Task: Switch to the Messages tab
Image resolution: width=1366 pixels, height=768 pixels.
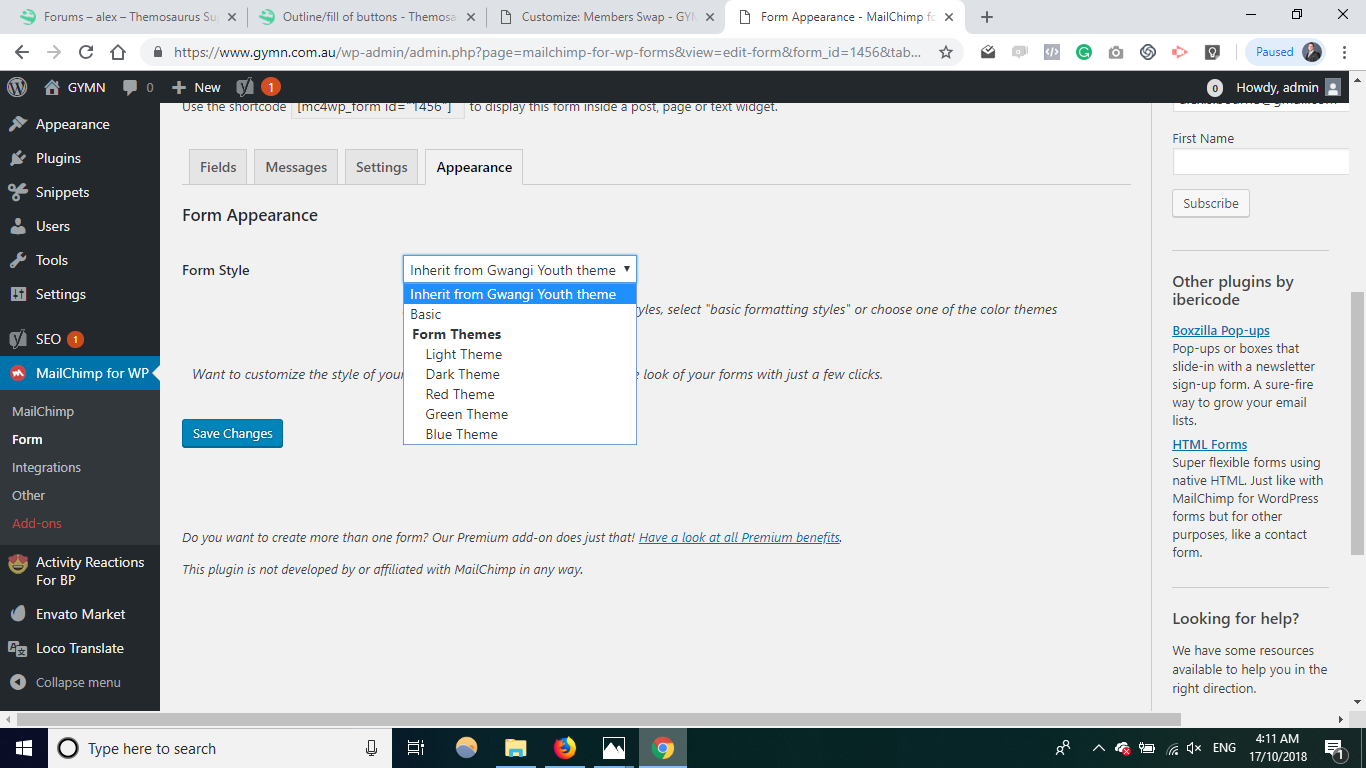Action: coord(296,167)
